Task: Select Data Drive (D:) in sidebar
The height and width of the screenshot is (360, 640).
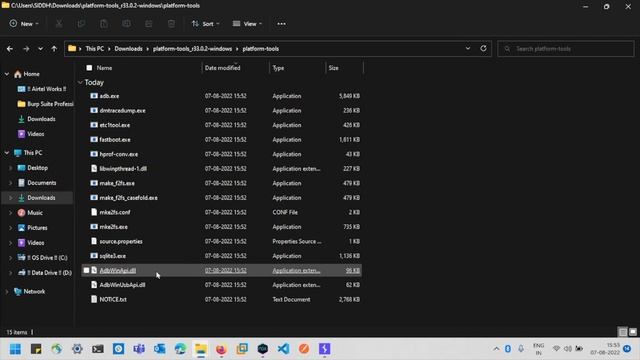Action: (x=44, y=273)
